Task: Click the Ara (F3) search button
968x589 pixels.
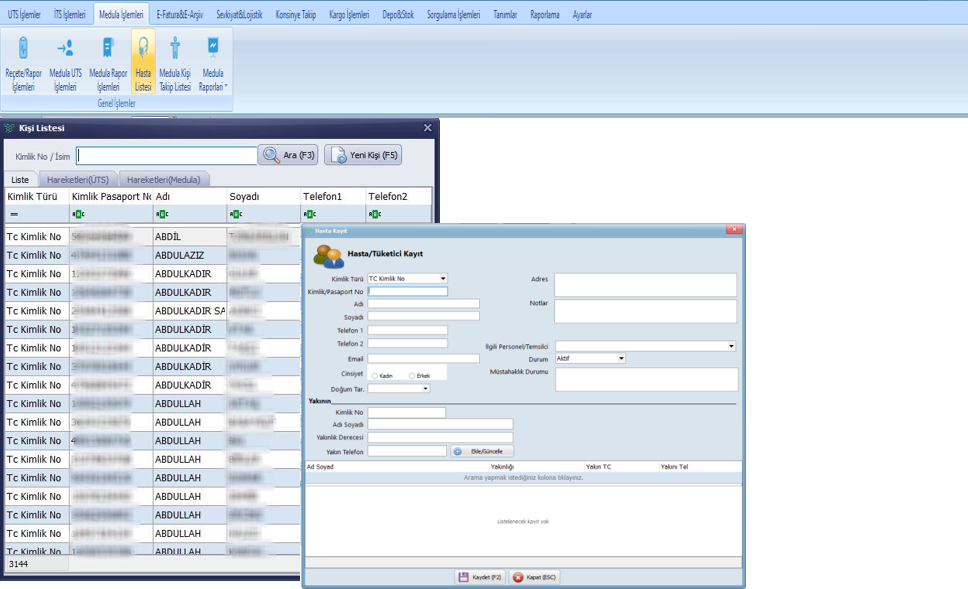Action: click(x=288, y=155)
